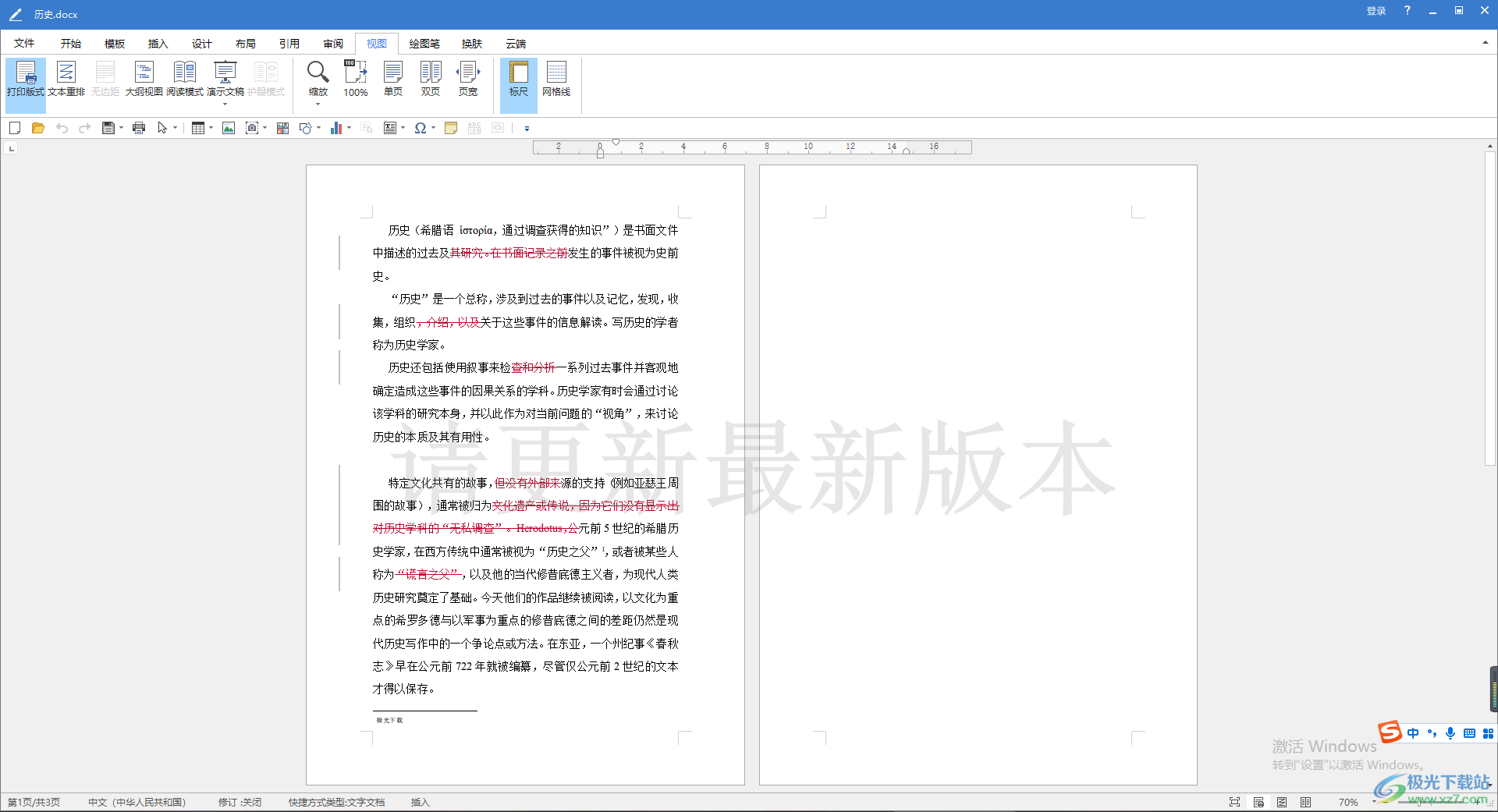The image size is (1498, 812).
Task: Set zoom to 100% in the ribbon
Action: click(356, 79)
